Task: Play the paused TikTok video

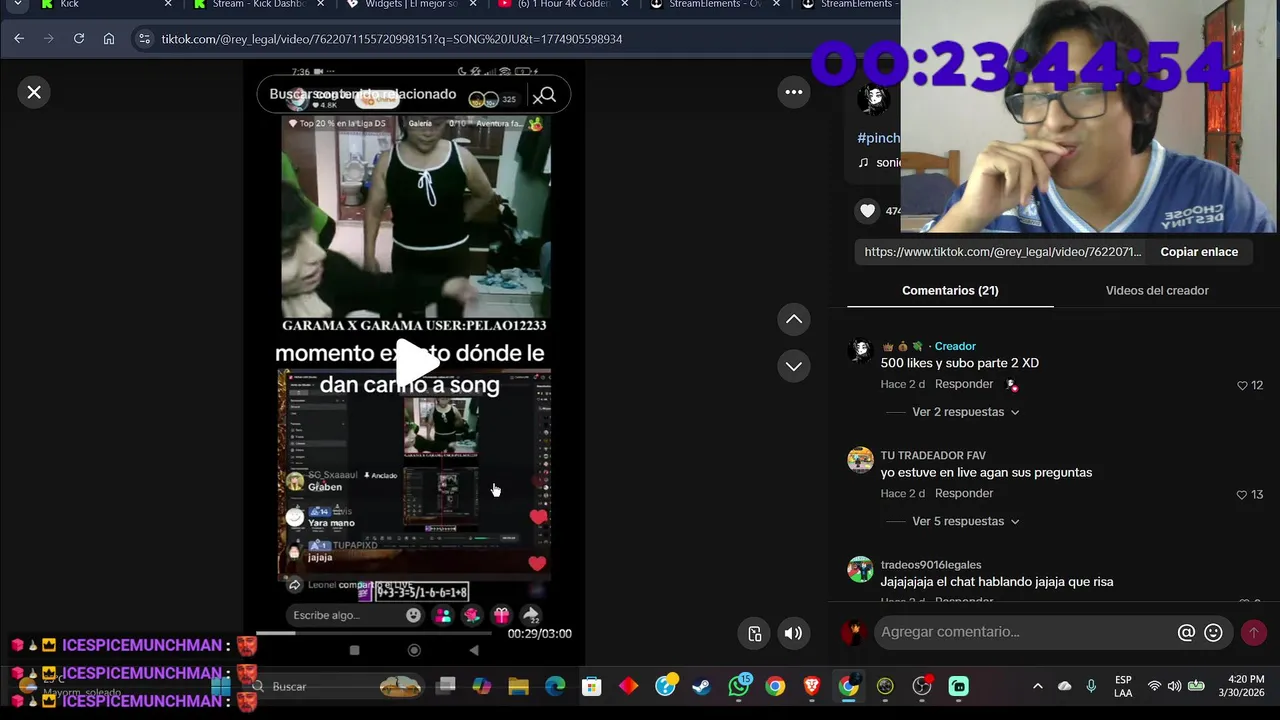Action: pos(415,361)
